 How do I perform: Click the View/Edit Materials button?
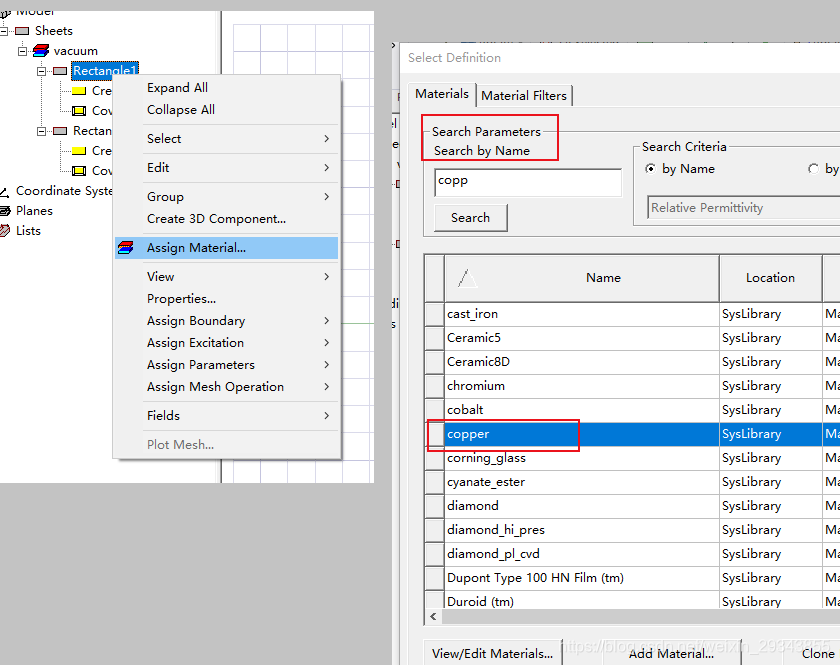(x=492, y=653)
